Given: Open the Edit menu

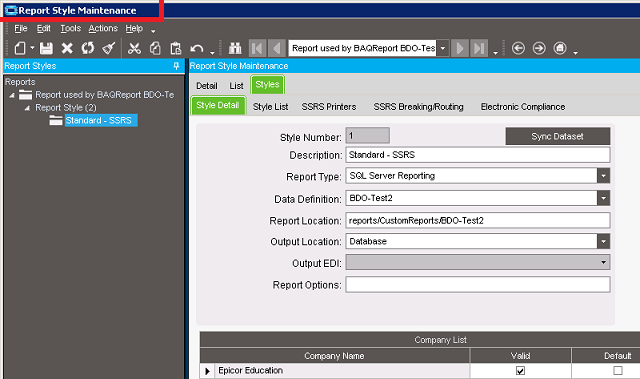Looking at the screenshot, I should tap(44, 28).
